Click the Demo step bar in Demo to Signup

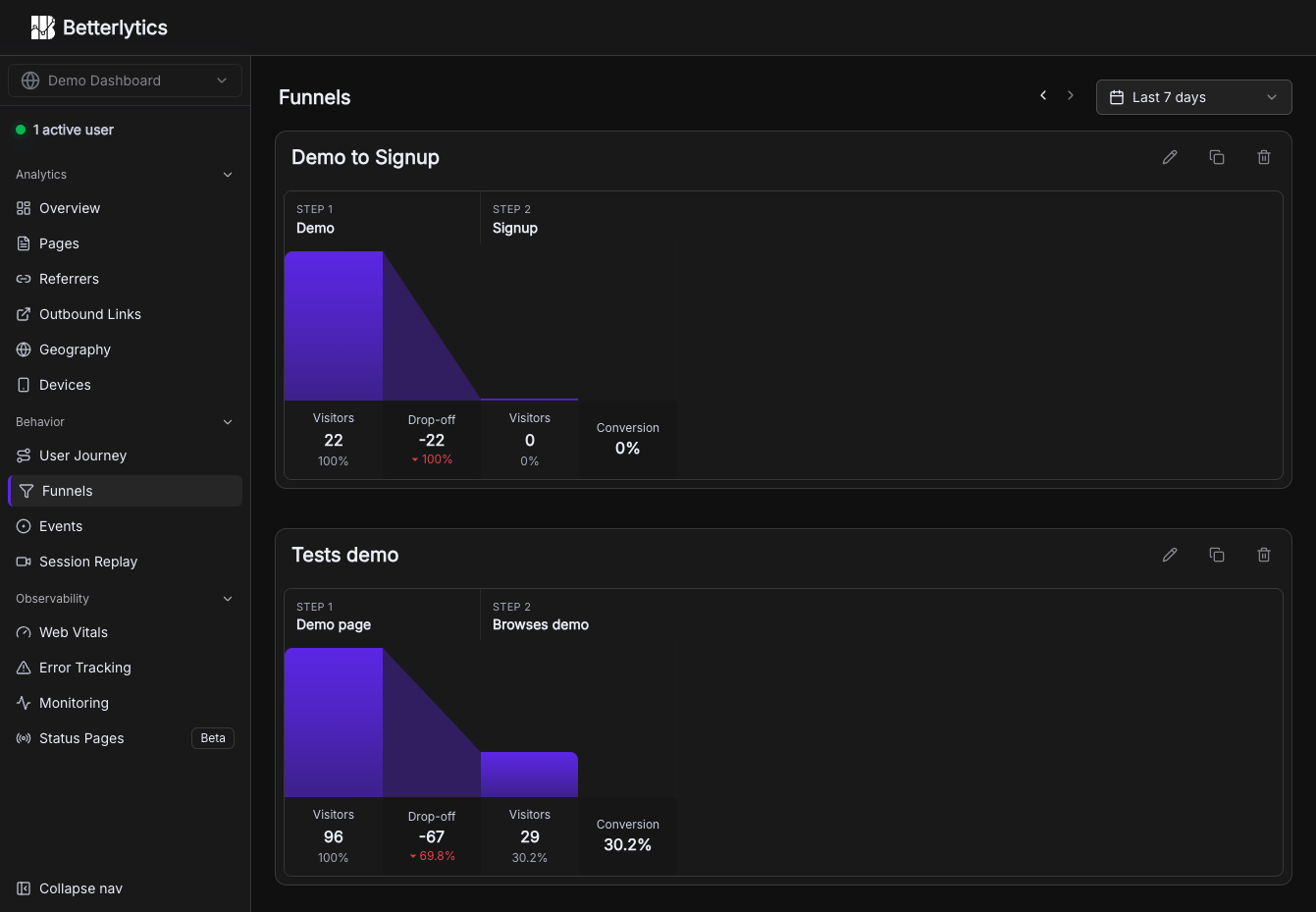pyautogui.click(x=334, y=326)
